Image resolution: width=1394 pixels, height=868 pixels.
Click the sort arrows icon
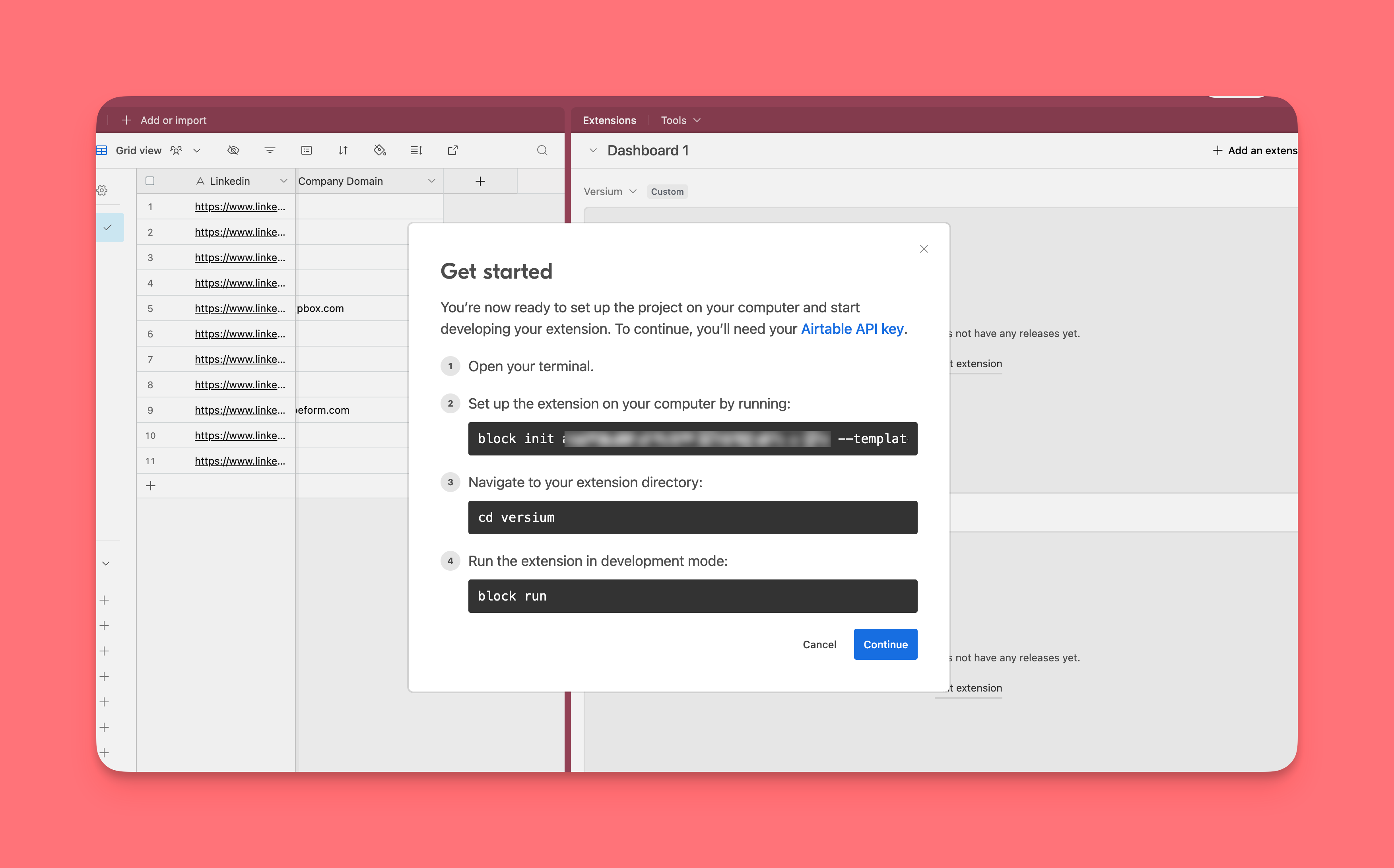[x=343, y=150]
